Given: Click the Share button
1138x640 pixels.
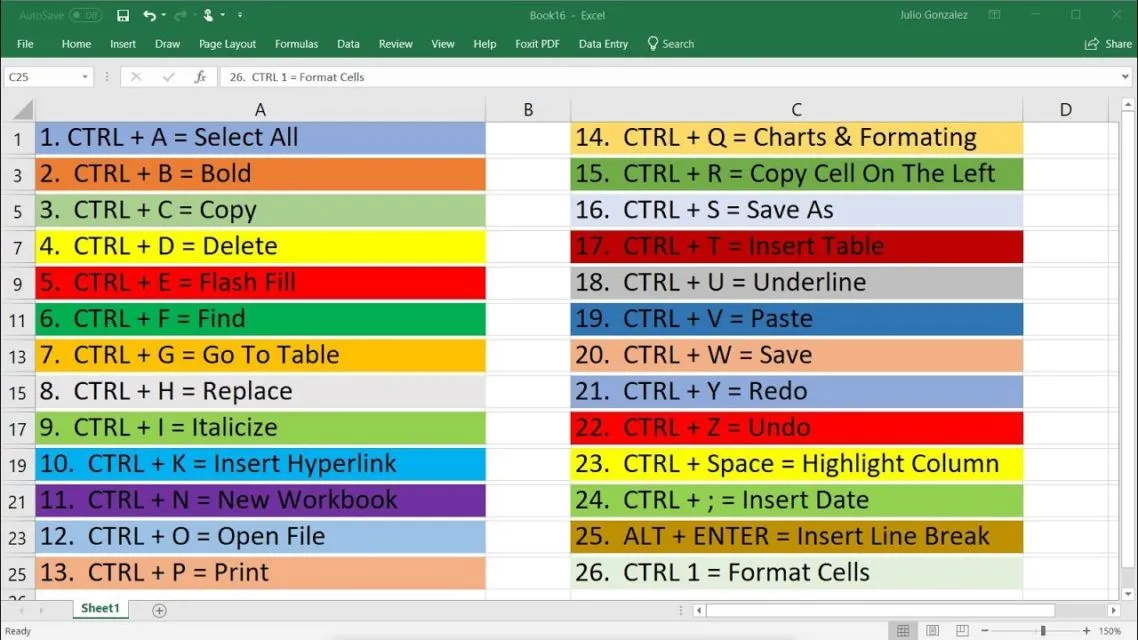Looking at the screenshot, I should click(x=1107, y=44).
